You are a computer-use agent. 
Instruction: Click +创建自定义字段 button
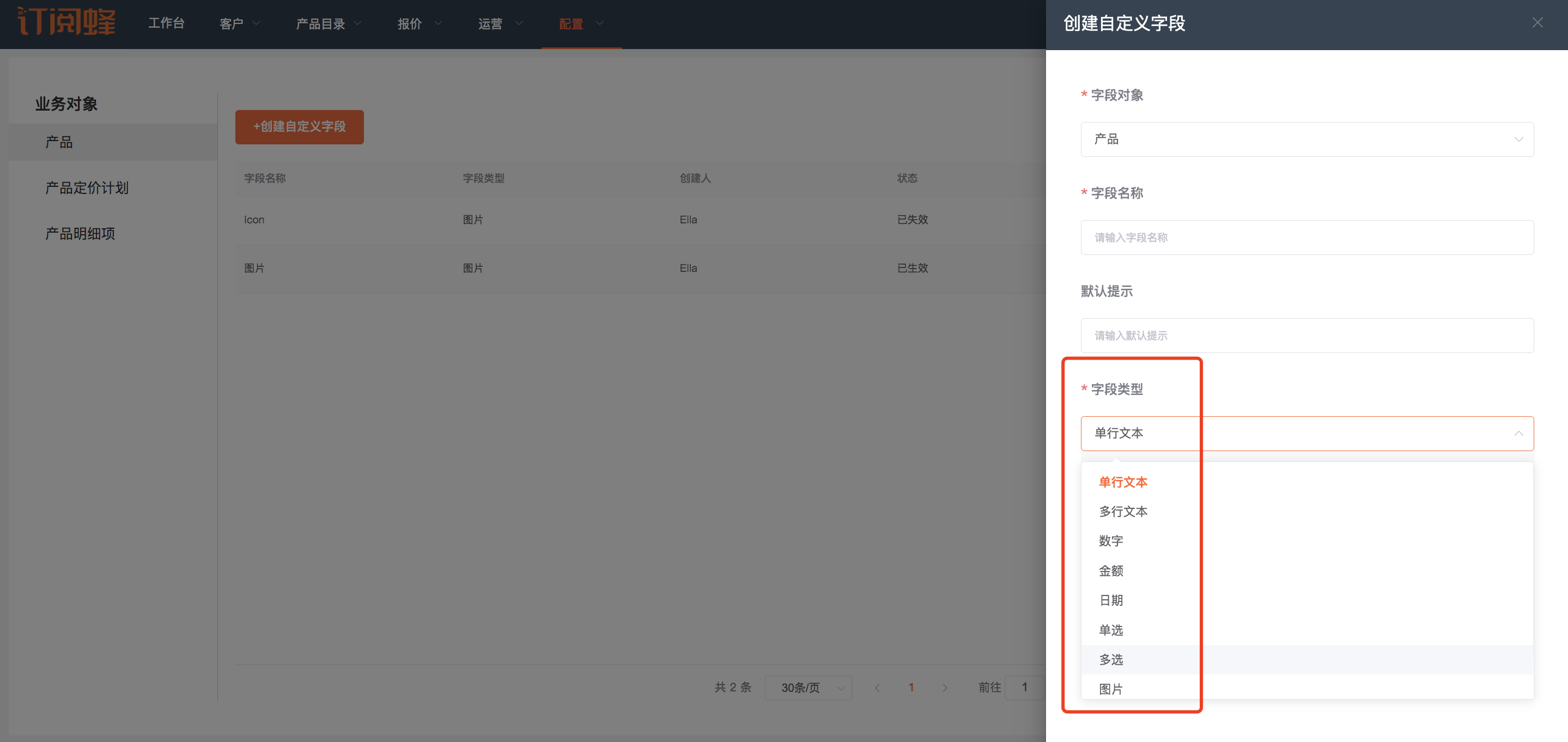(x=299, y=126)
